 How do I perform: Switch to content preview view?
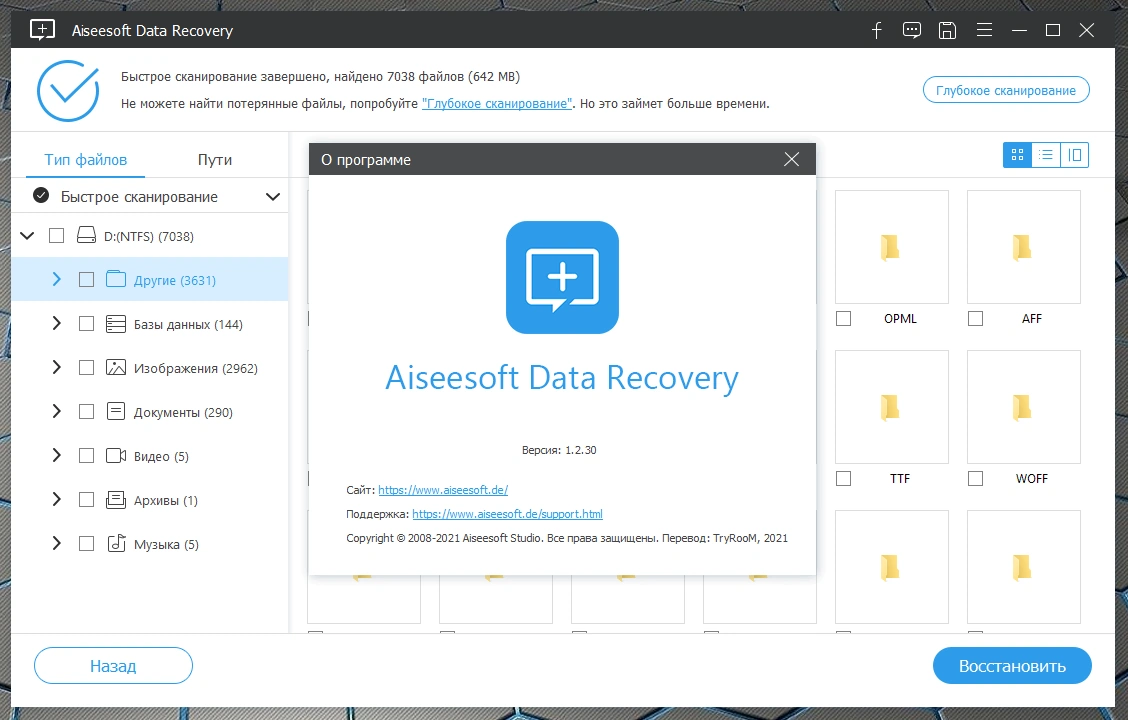tap(1075, 155)
